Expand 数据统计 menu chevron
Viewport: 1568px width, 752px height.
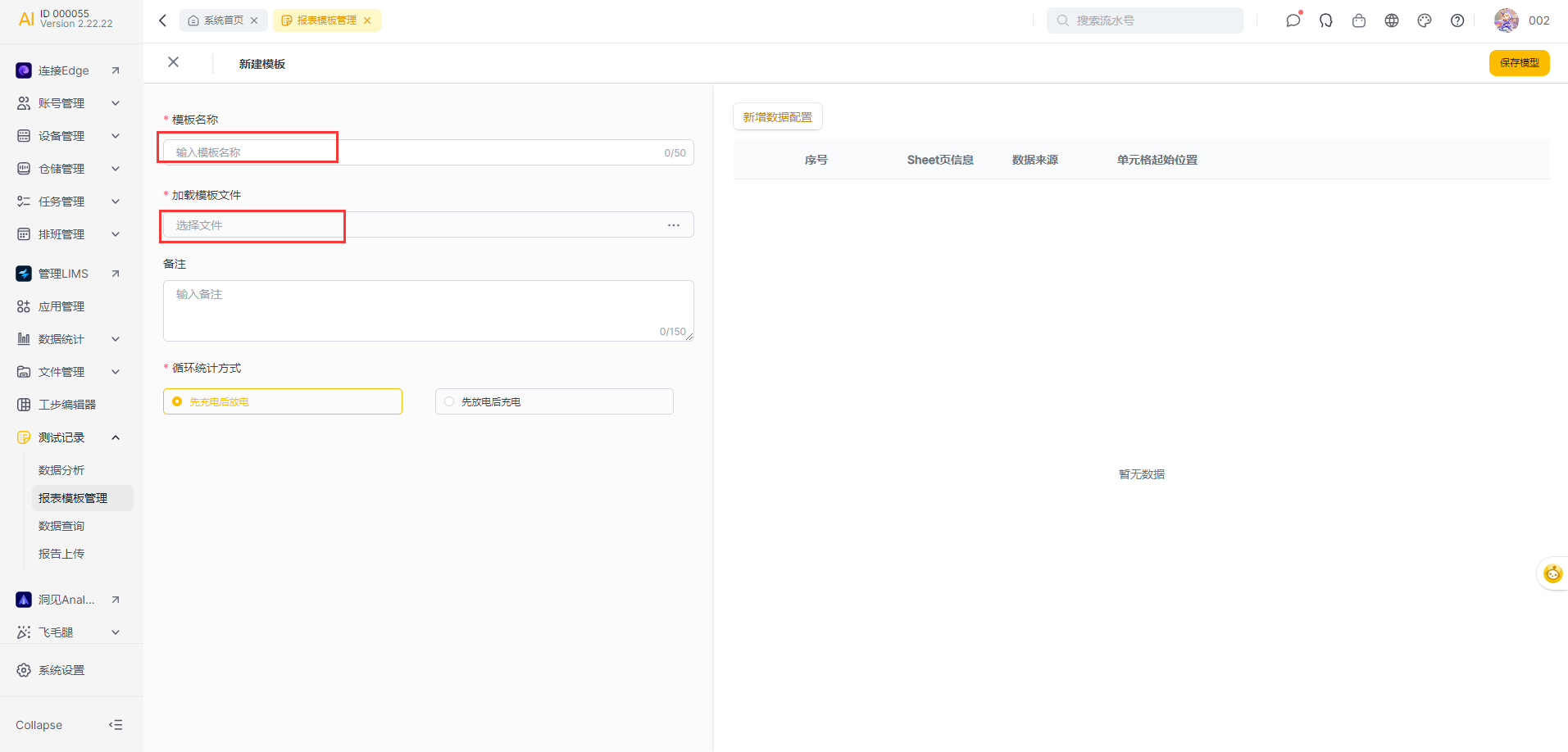(116, 339)
